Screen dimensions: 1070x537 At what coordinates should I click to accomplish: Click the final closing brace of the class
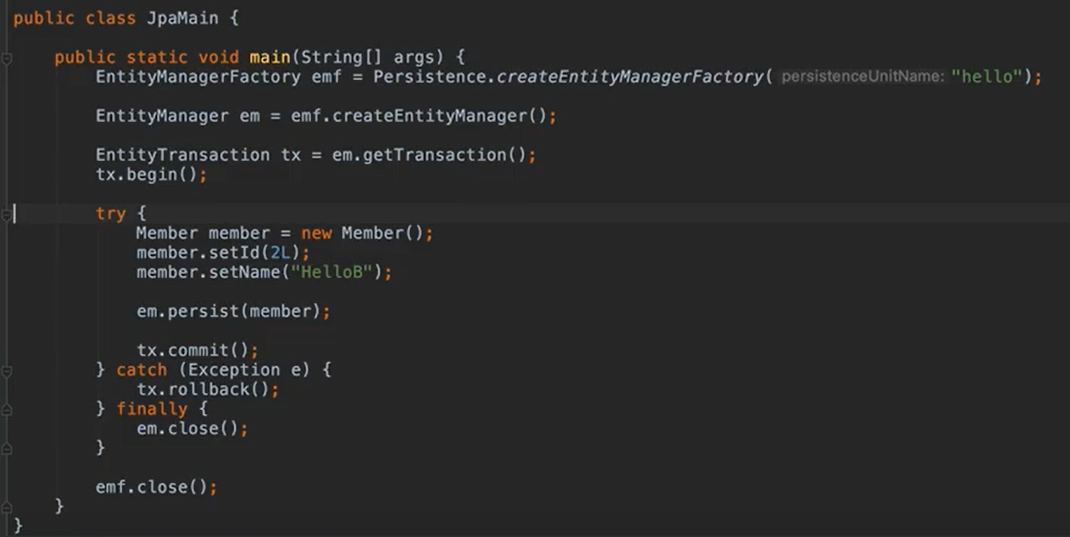pos(18,525)
